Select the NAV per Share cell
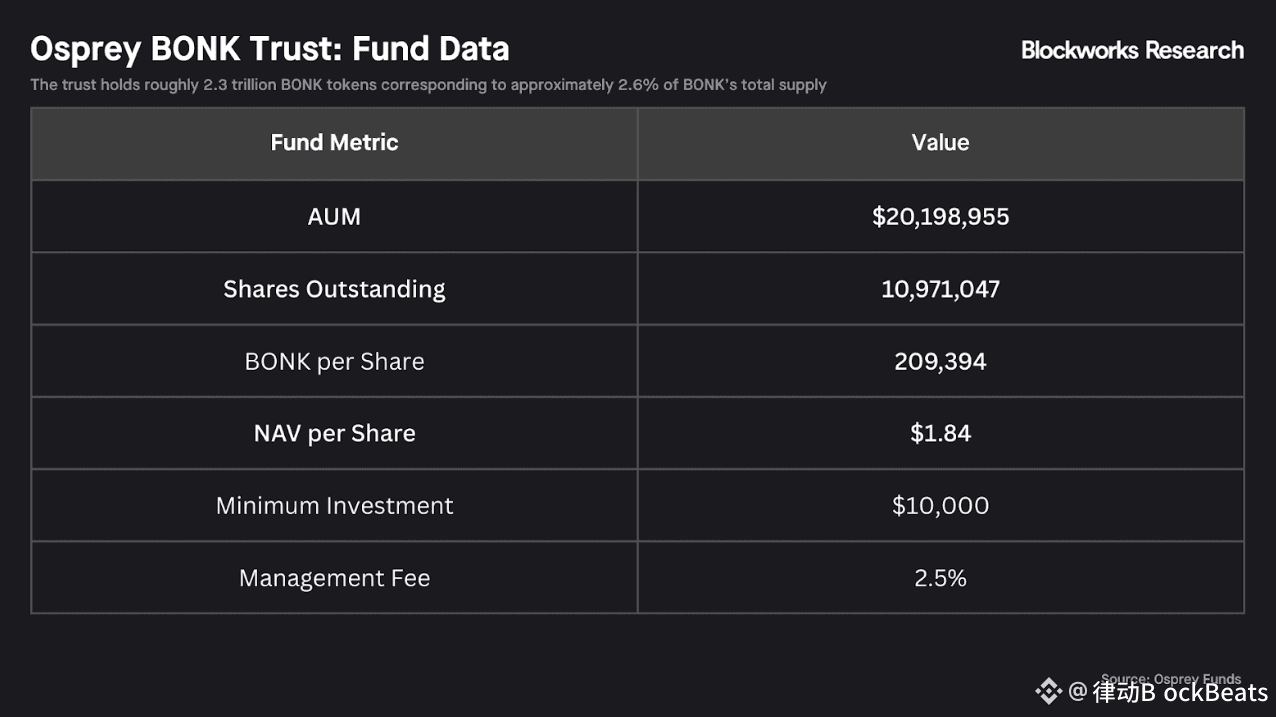This screenshot has width=1276, height=717. click(x=334, y=433)
